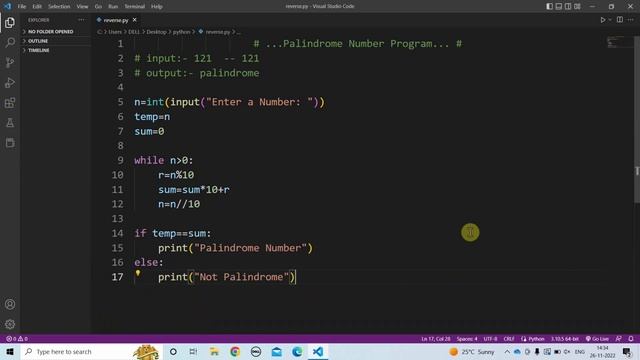Open the 25°C Sunny weather widget
The image size is (640, 360).
click(x=471, y=351)
